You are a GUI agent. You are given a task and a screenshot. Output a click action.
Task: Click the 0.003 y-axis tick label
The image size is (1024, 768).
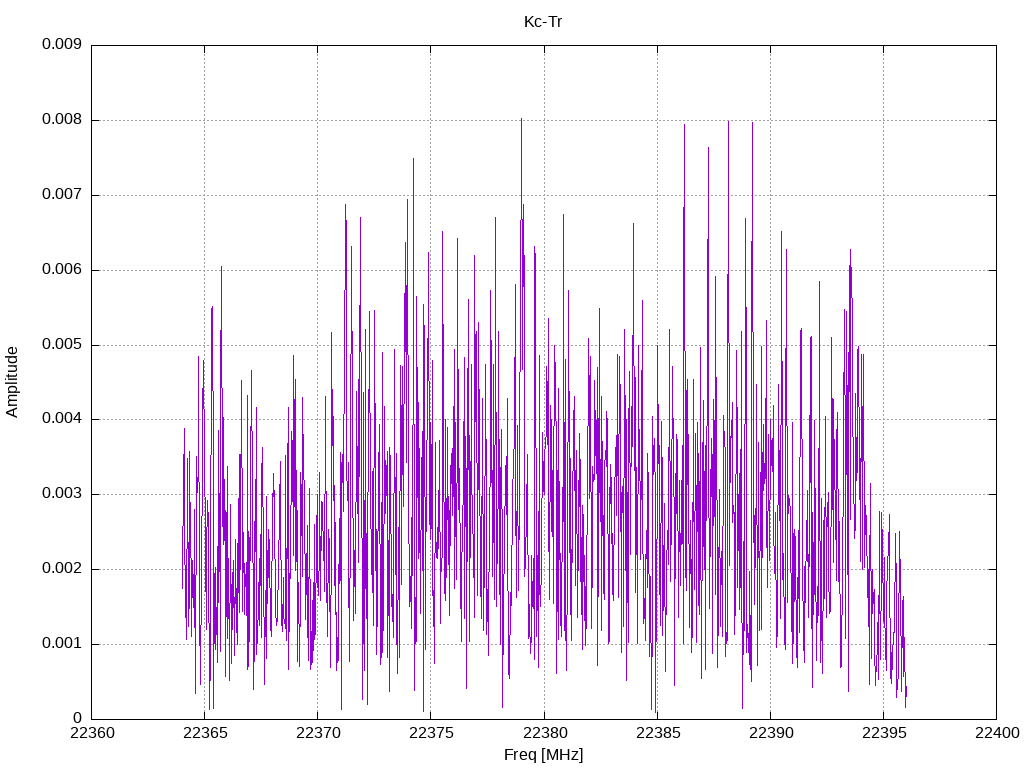62,494
